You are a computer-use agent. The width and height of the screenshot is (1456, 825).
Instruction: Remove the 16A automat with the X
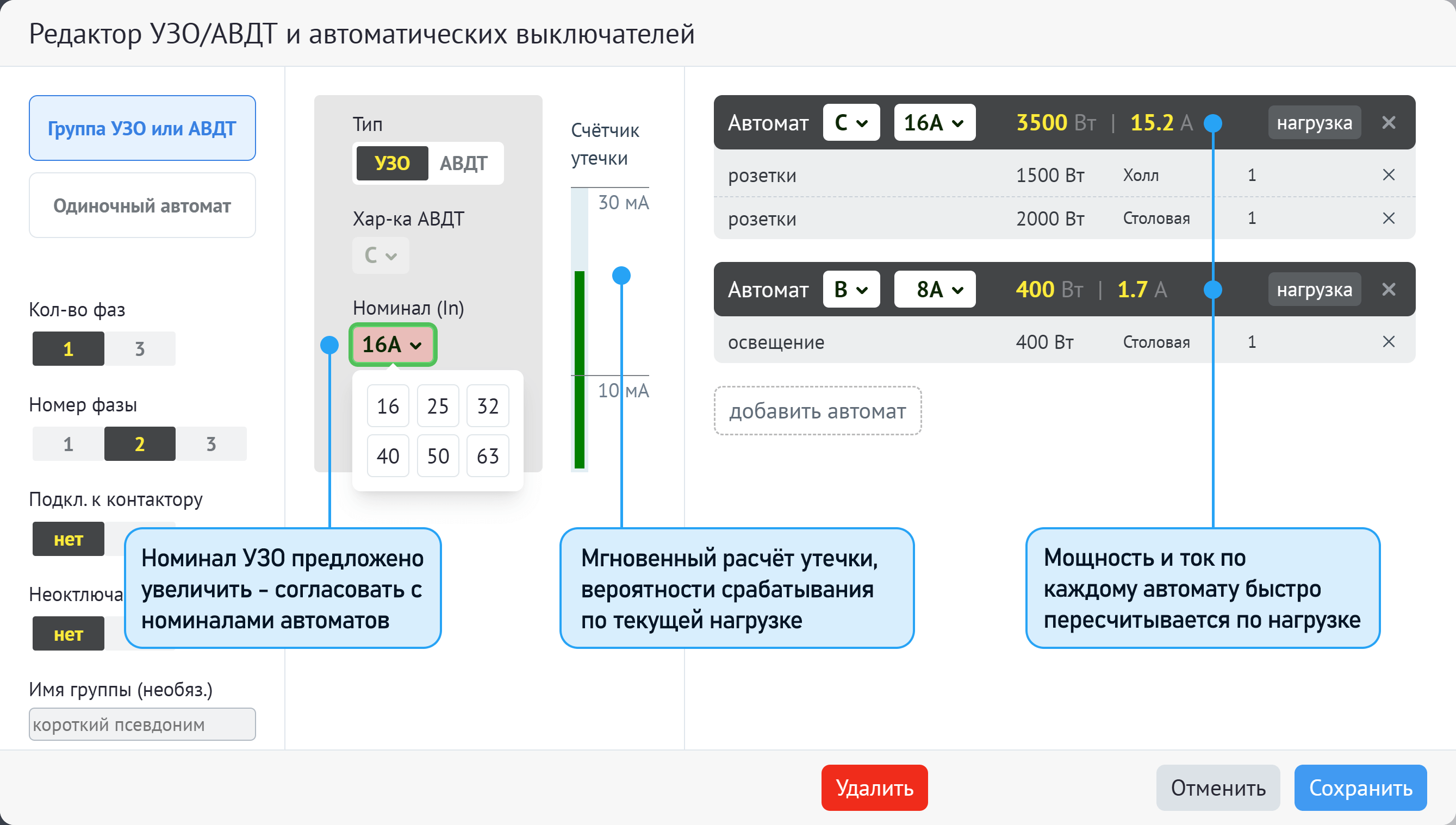pyautogui.click(x=1388, y=122)
